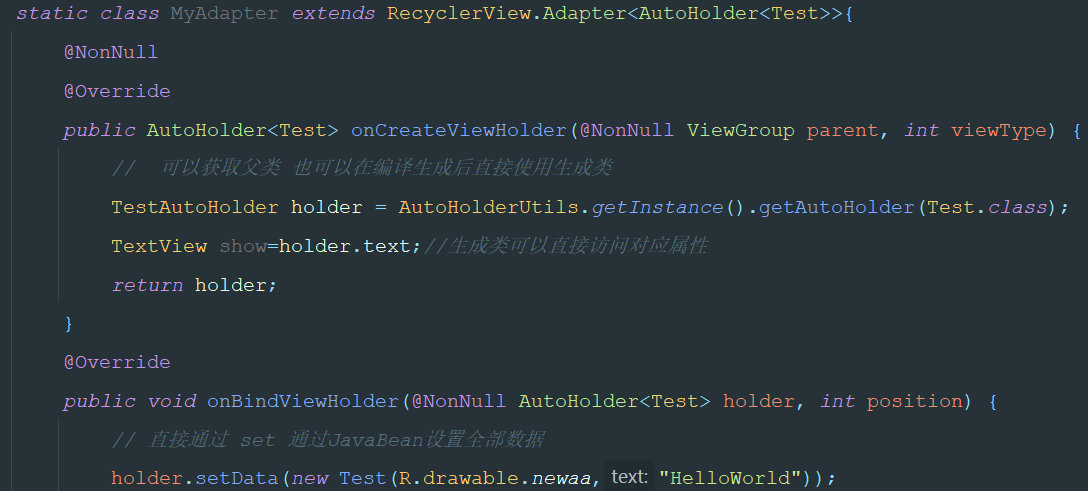Image resolution: width=1088 pixels, height=491 pixels.
Task: Click the 'viewType' parameter name
Action: 998,130
